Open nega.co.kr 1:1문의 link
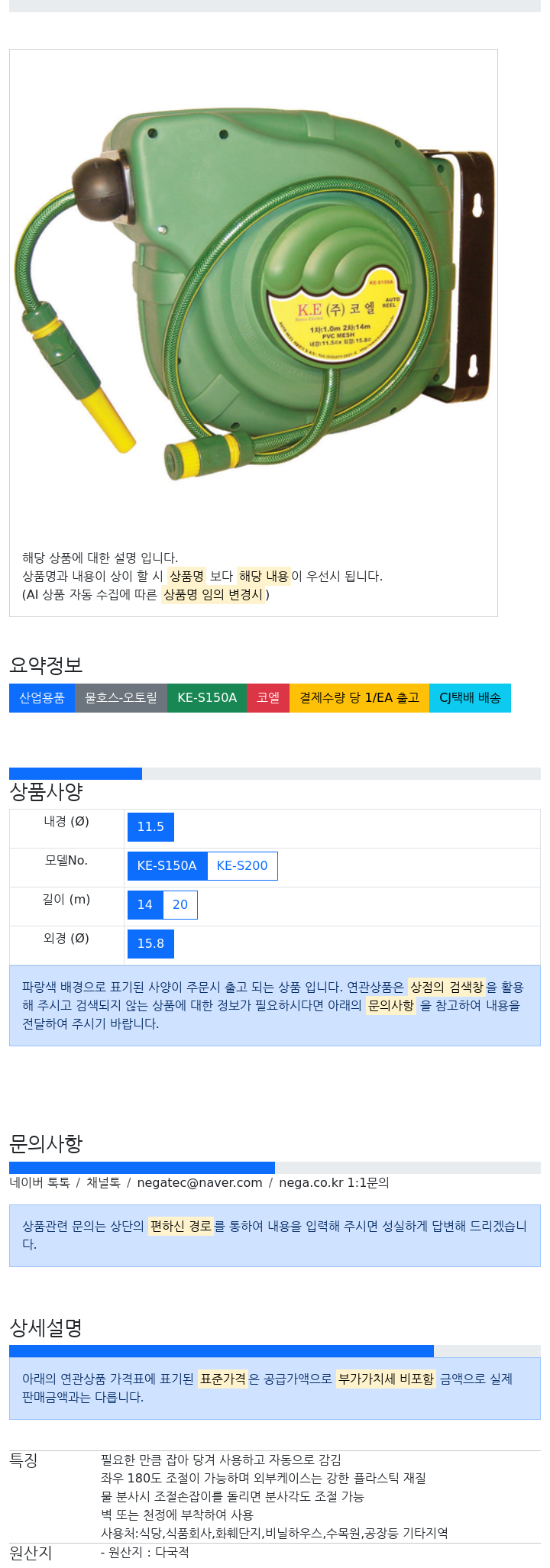550x1568 pixels. [x=334, y=1183]
